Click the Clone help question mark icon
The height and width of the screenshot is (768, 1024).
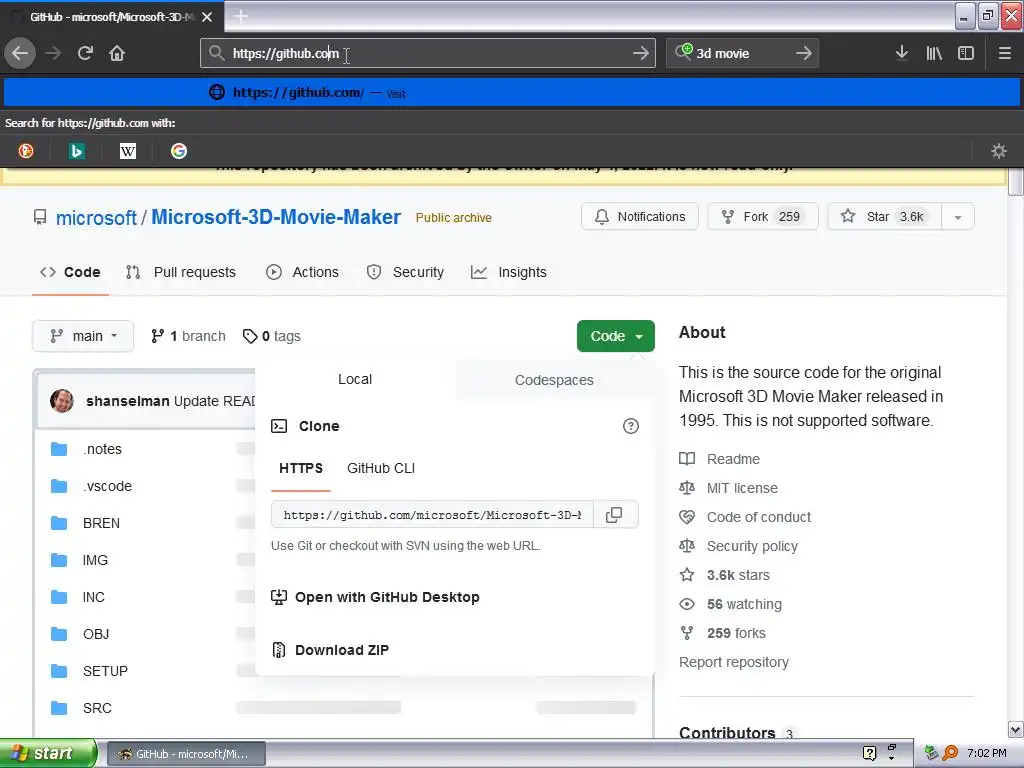point(631,426)
